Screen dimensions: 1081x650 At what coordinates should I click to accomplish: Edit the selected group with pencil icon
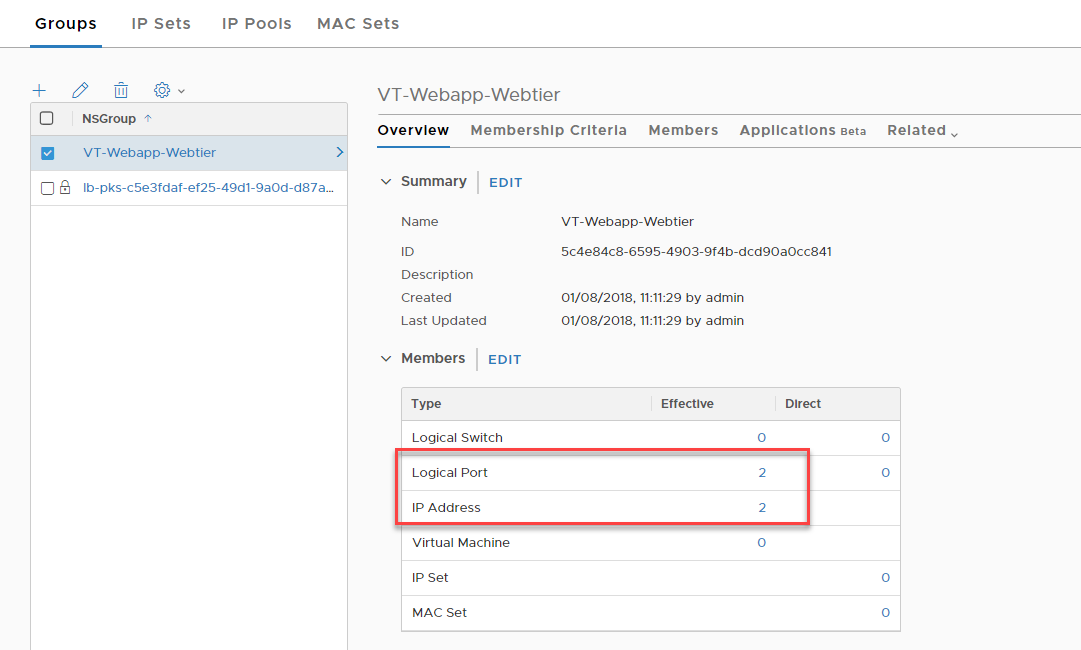pyautogui.click(x=80, y=90)
